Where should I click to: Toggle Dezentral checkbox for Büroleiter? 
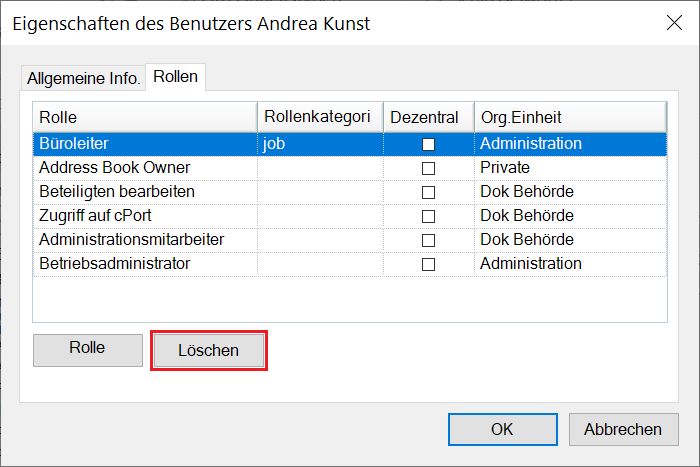pyautogui.click(x=428, y=144)
